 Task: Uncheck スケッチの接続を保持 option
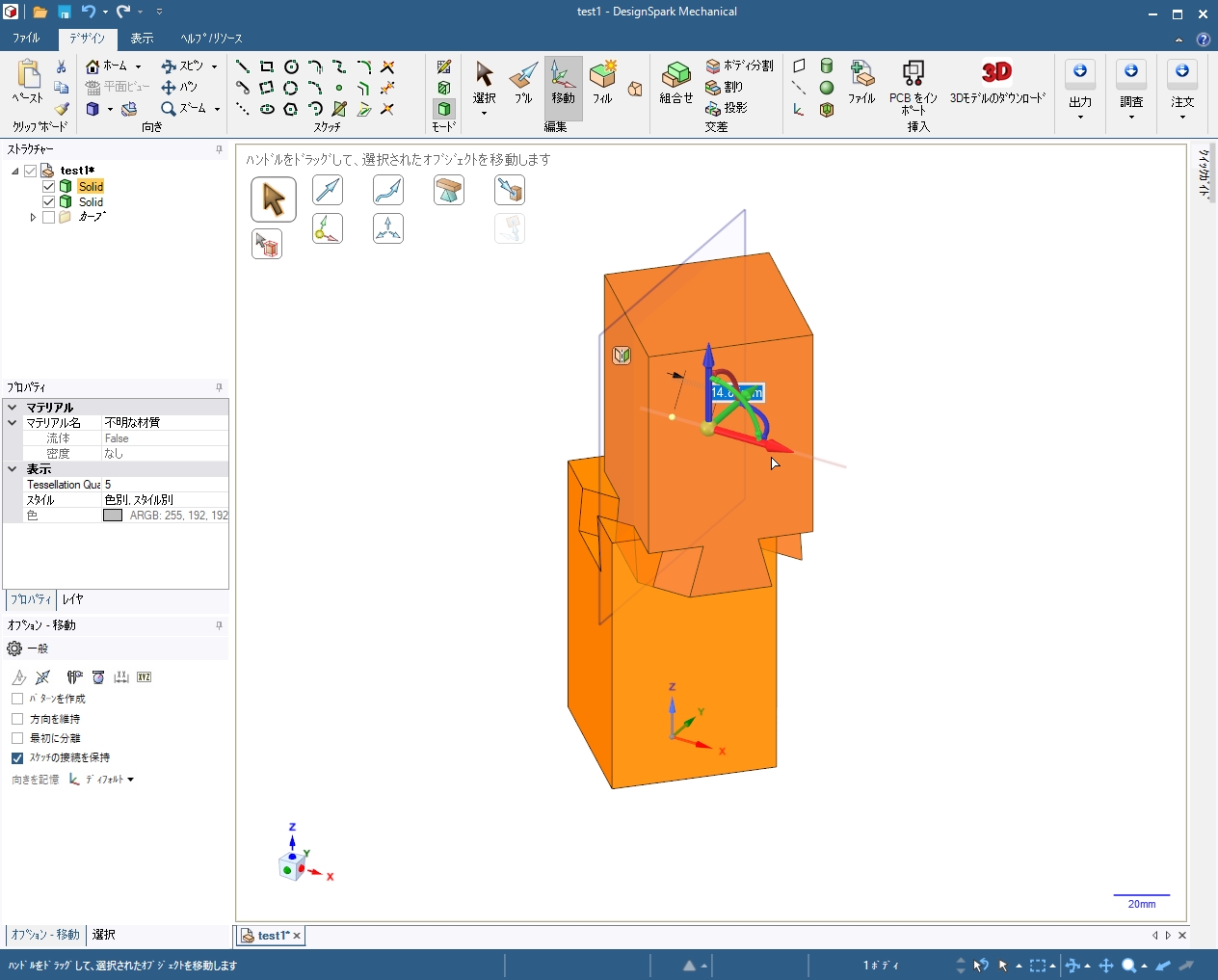coord(17,758)
